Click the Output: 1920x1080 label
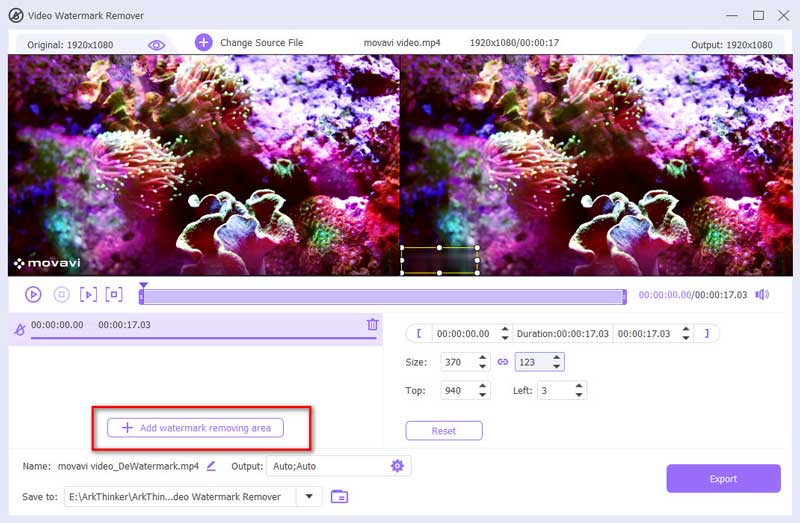The height and width of the screenshot is (523, 800). tap(732, 45)
